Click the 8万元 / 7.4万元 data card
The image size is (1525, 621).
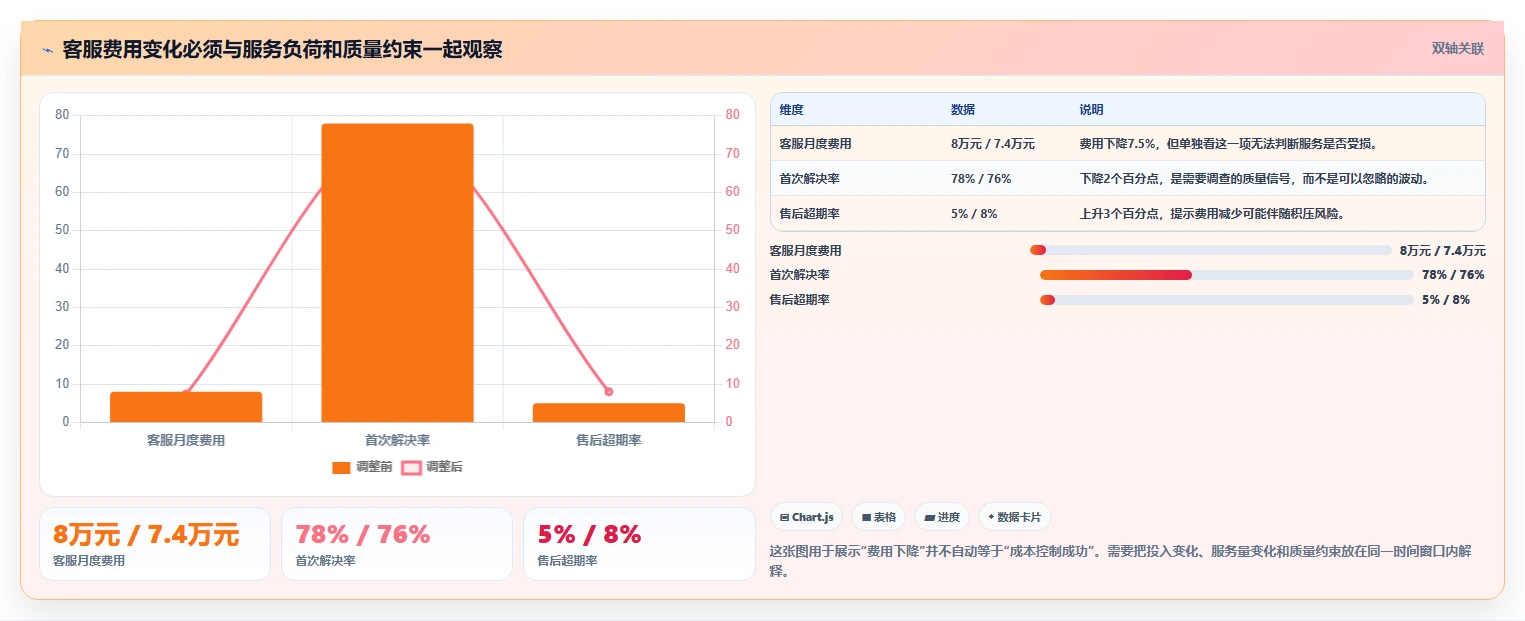155,544
